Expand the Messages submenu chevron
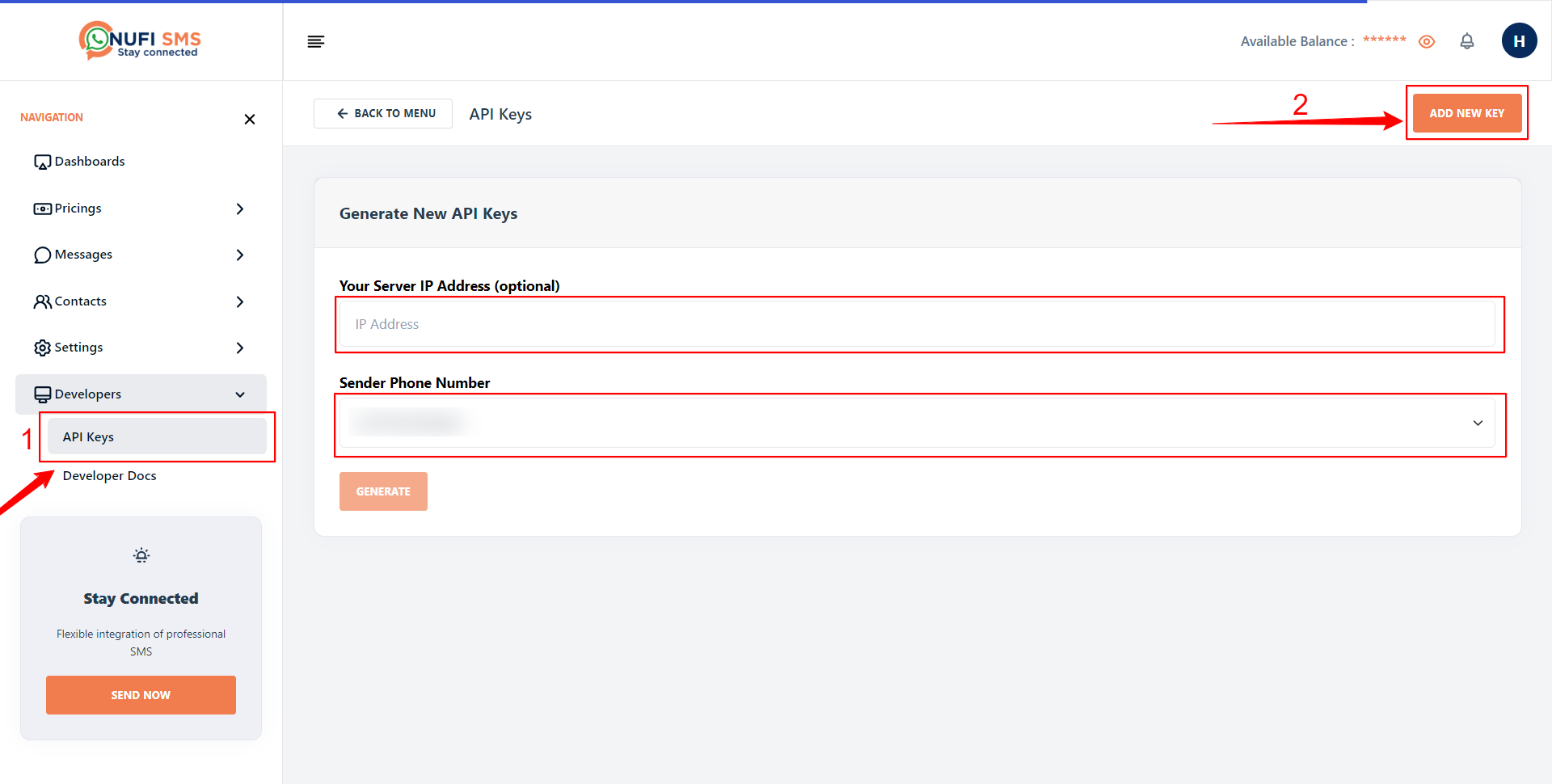Image resolution: width=1552 pixels, height=784 pixels. pyautogui.click(x=239, y=255)
